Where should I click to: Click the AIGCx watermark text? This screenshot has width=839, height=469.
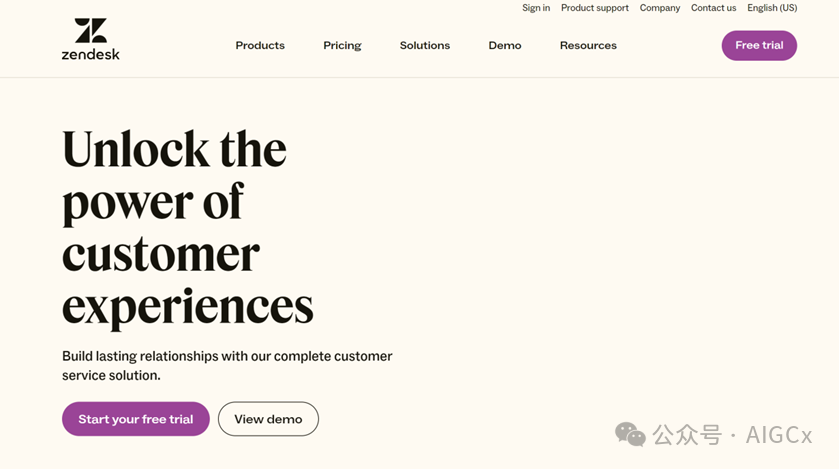[x=779, y=435]
